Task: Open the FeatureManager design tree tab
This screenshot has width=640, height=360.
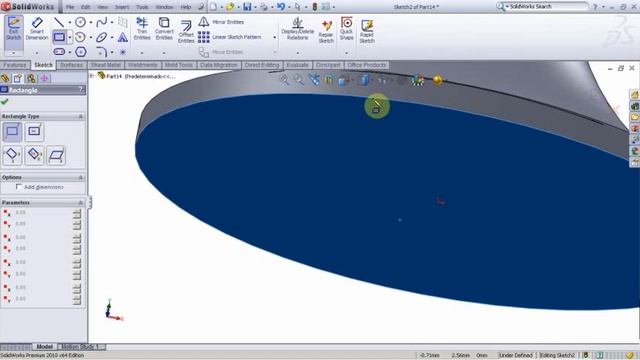Action: [5, 78]
